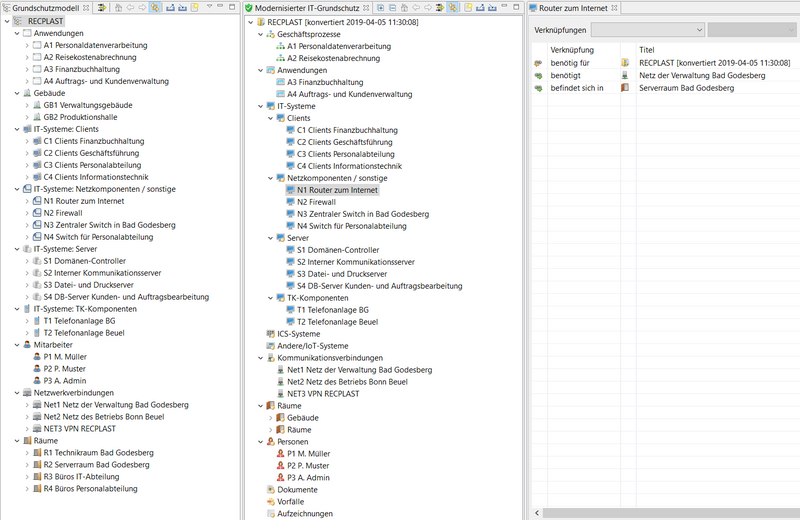This screenshot has height=520, width=800.
Task: Open view menu triangle in Grundschutzmodell panel
Action: pyautogui.click(x=209, y=7)
